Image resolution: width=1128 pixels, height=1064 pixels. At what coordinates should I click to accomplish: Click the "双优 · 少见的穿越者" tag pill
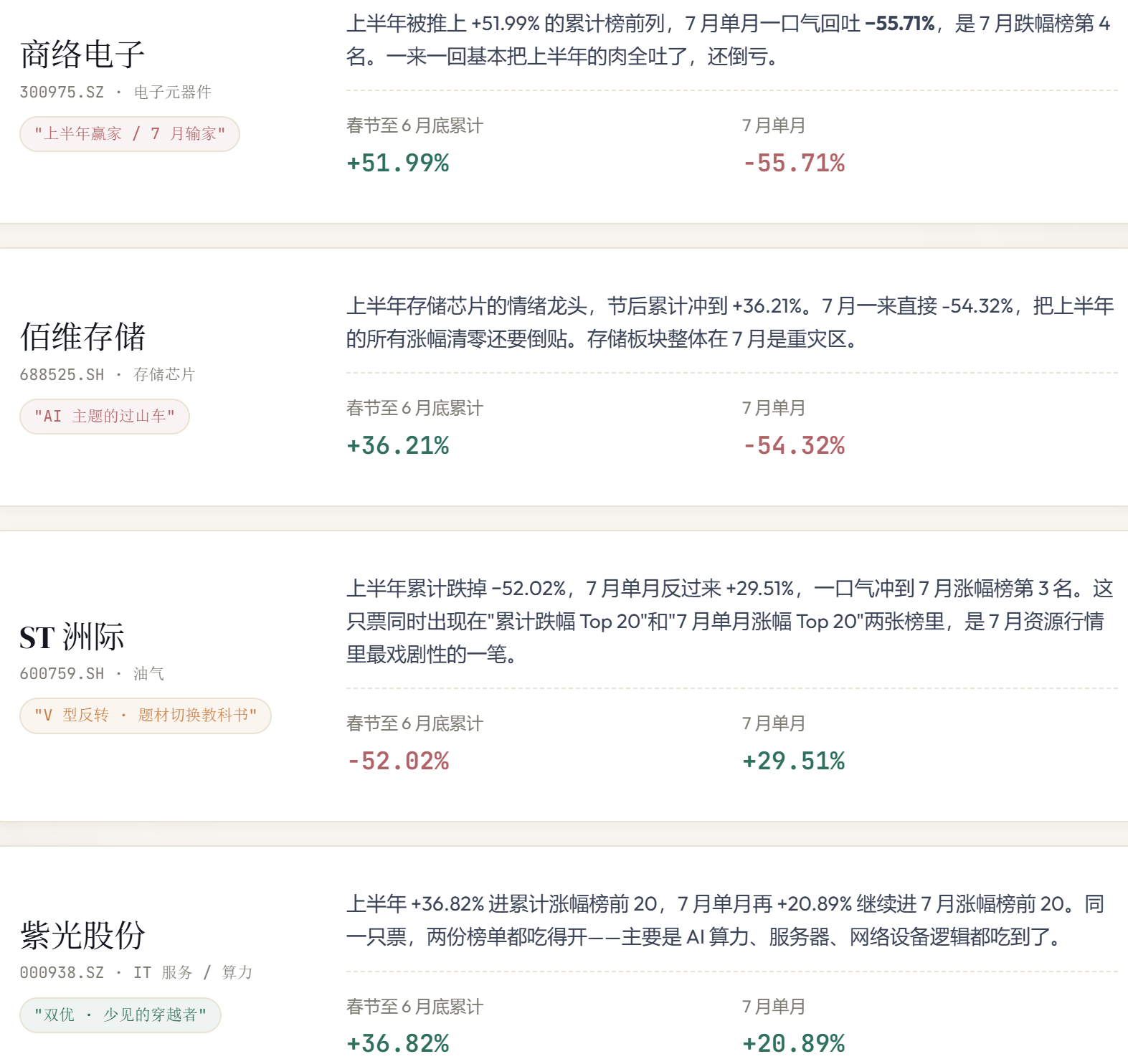point(120,1015)
